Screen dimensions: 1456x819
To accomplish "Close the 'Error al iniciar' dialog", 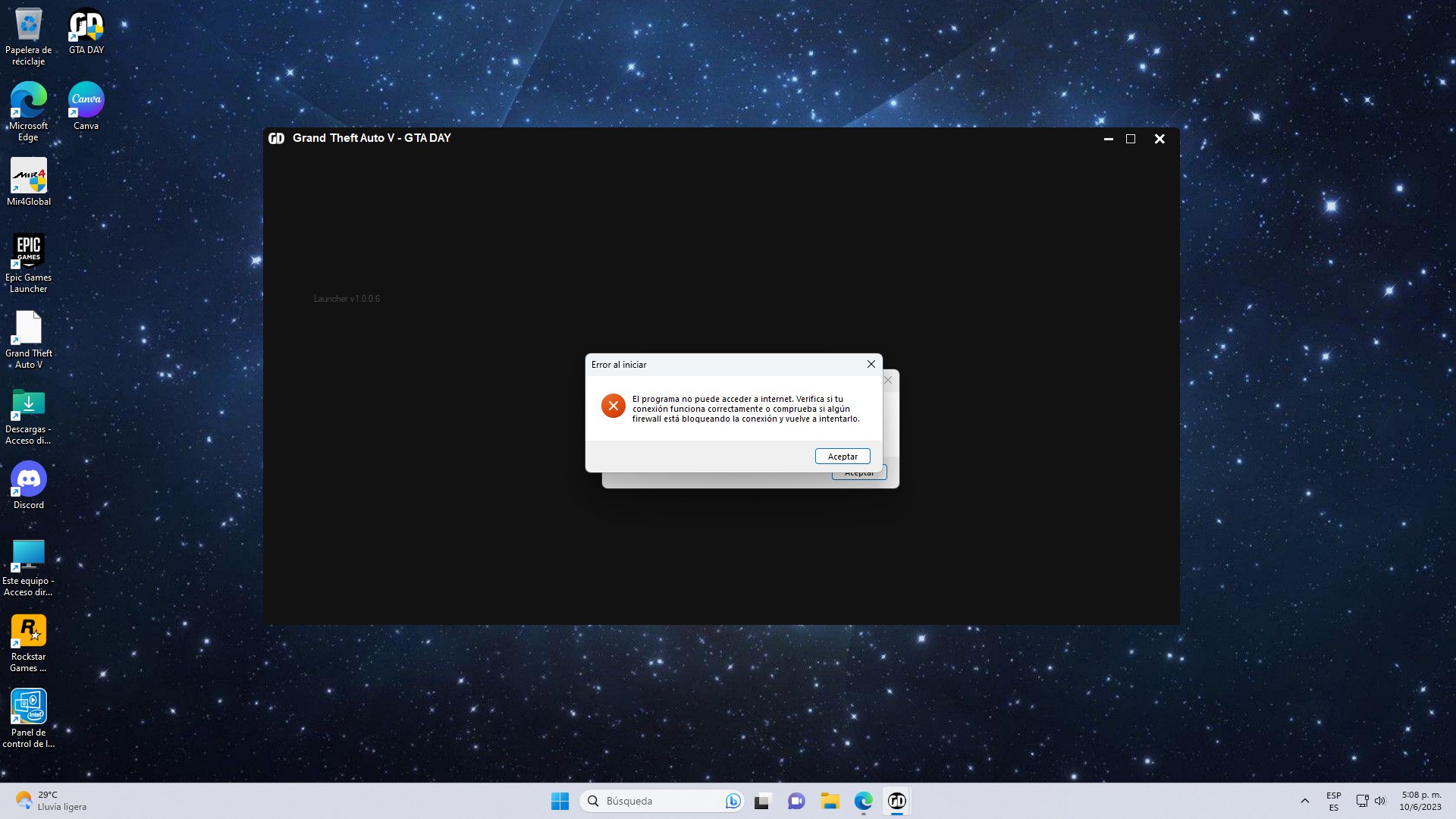I will coord(871,364).
